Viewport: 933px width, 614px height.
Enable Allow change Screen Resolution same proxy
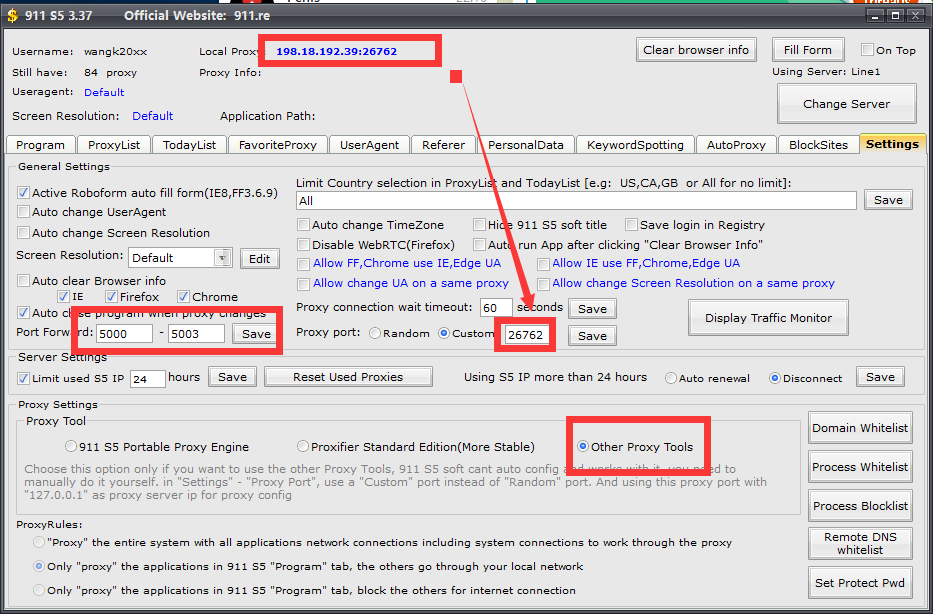(x=543, y=284)
